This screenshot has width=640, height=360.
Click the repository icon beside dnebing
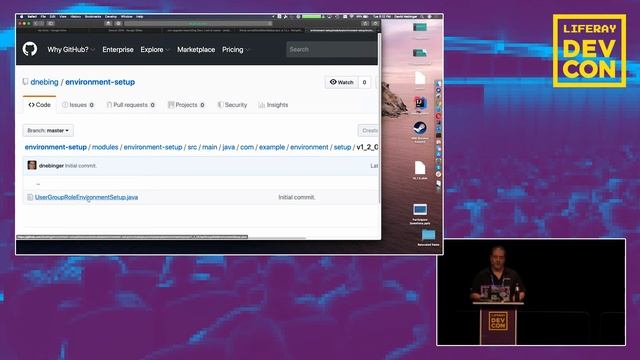point(25,82)
